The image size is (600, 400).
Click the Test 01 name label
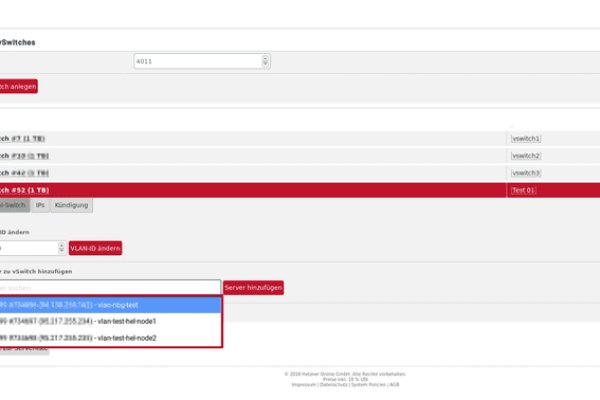tap(524, 190)
